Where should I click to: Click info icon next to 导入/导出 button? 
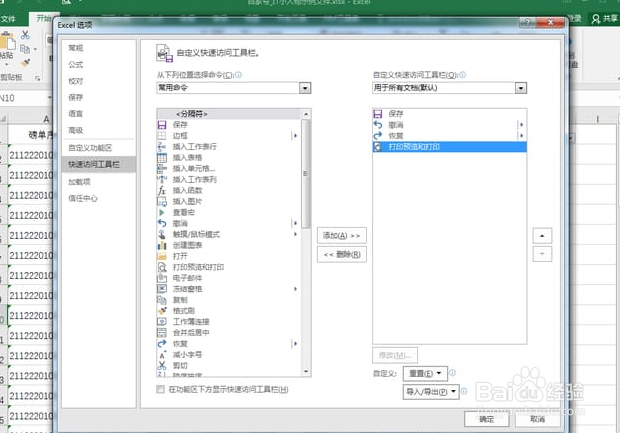pyautogui.click(x=464, y=391)
